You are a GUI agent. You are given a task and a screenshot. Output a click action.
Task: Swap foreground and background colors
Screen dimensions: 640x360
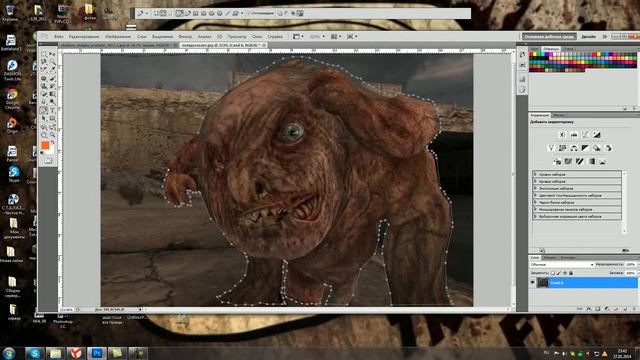(x=53, y=142)
